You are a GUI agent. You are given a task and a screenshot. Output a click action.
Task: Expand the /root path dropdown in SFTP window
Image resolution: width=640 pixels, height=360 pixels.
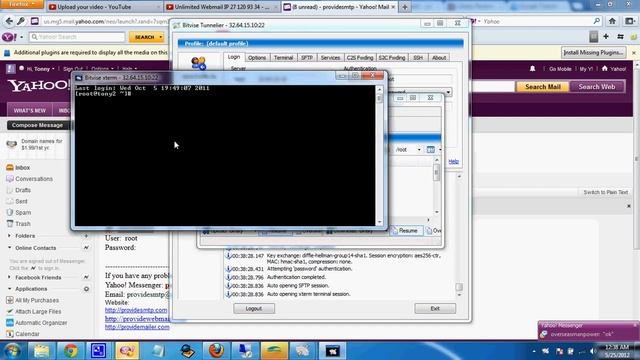[419, 150]
